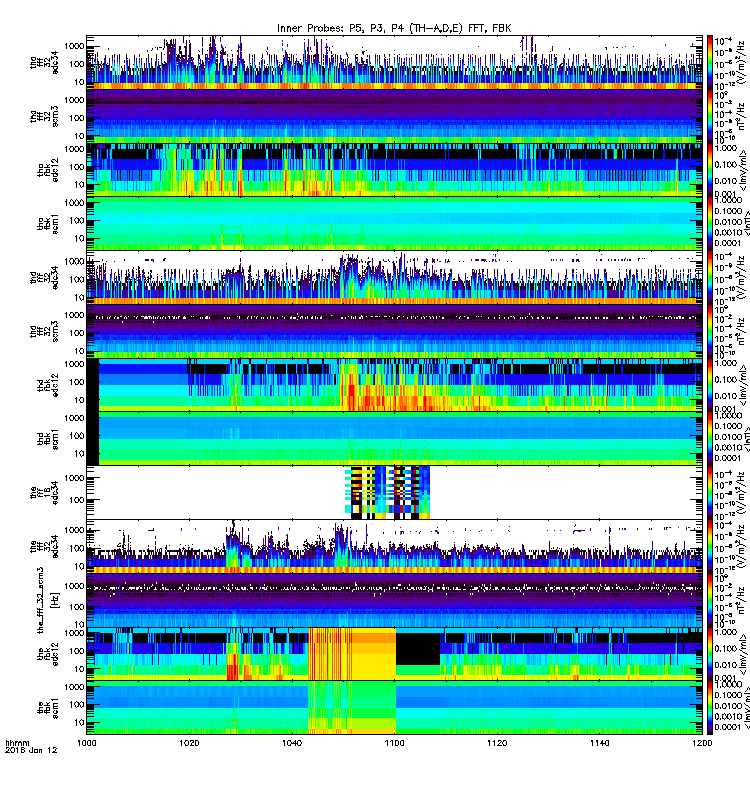Click the the_fff_32_scm3 spectrogram panel
Screen dimensions: 750x800
(x=394, y=600)
